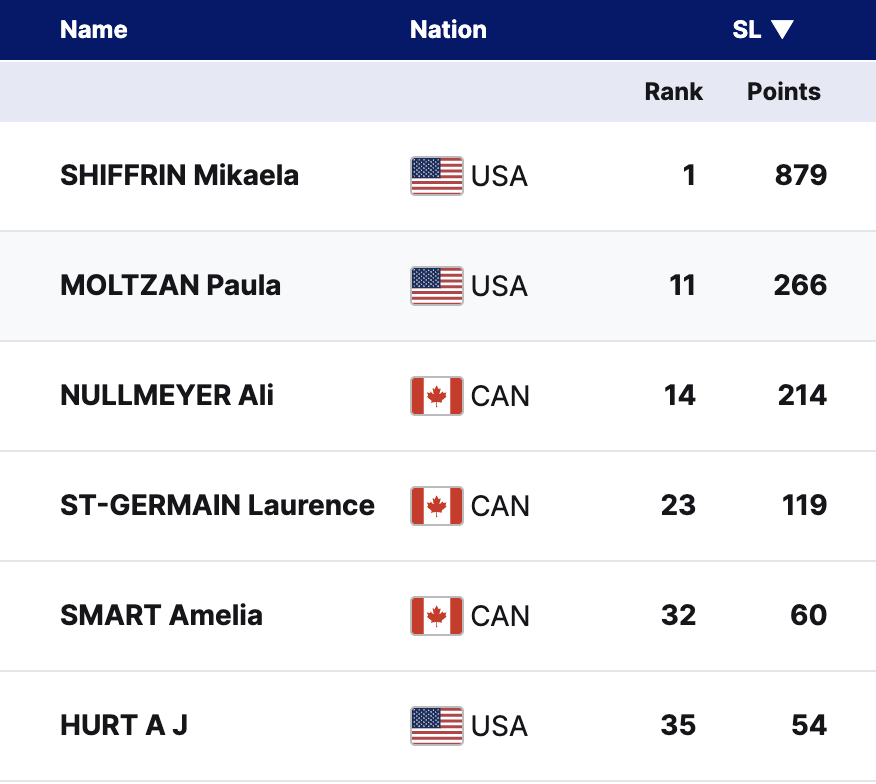Screen dimensions: 876x784
Task: Click the USA flag beside SHIFFRIN Mikaela
Action: [x=436, y=176]
